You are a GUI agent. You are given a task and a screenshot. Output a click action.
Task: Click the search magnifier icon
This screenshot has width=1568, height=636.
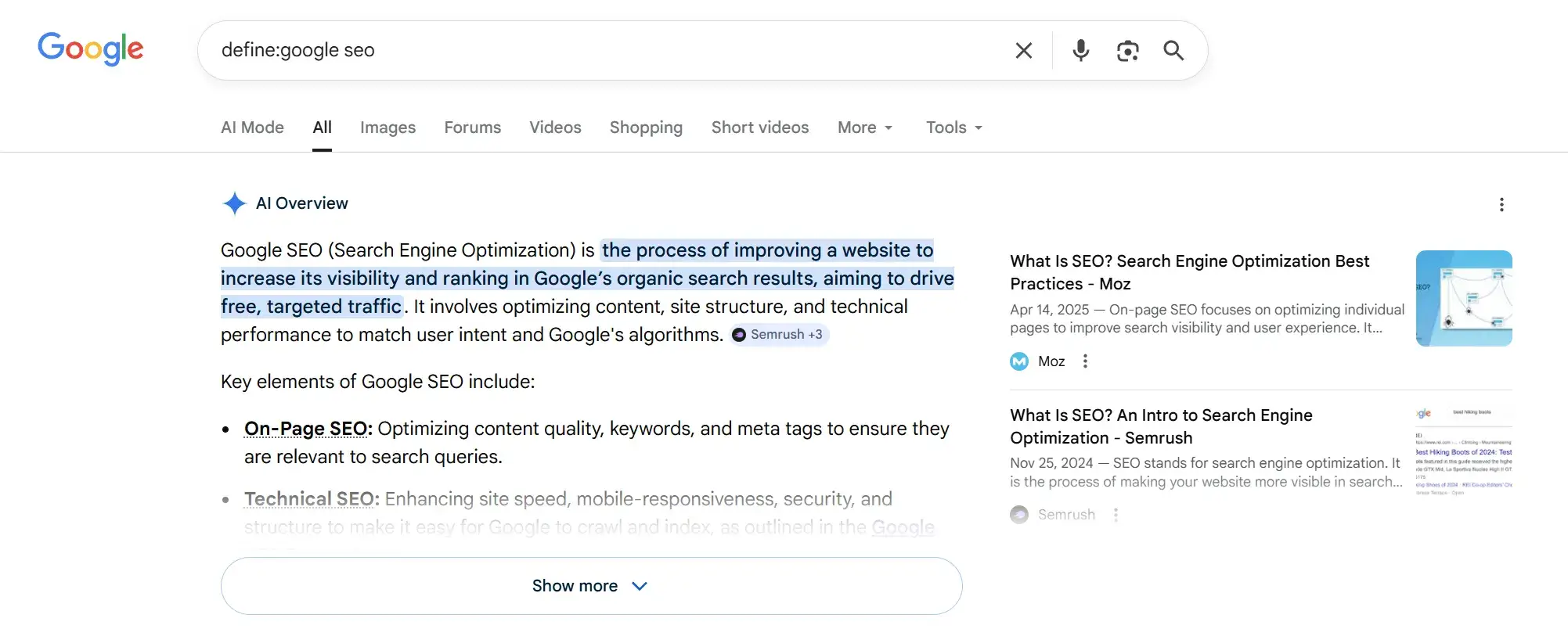[1173, 50]
